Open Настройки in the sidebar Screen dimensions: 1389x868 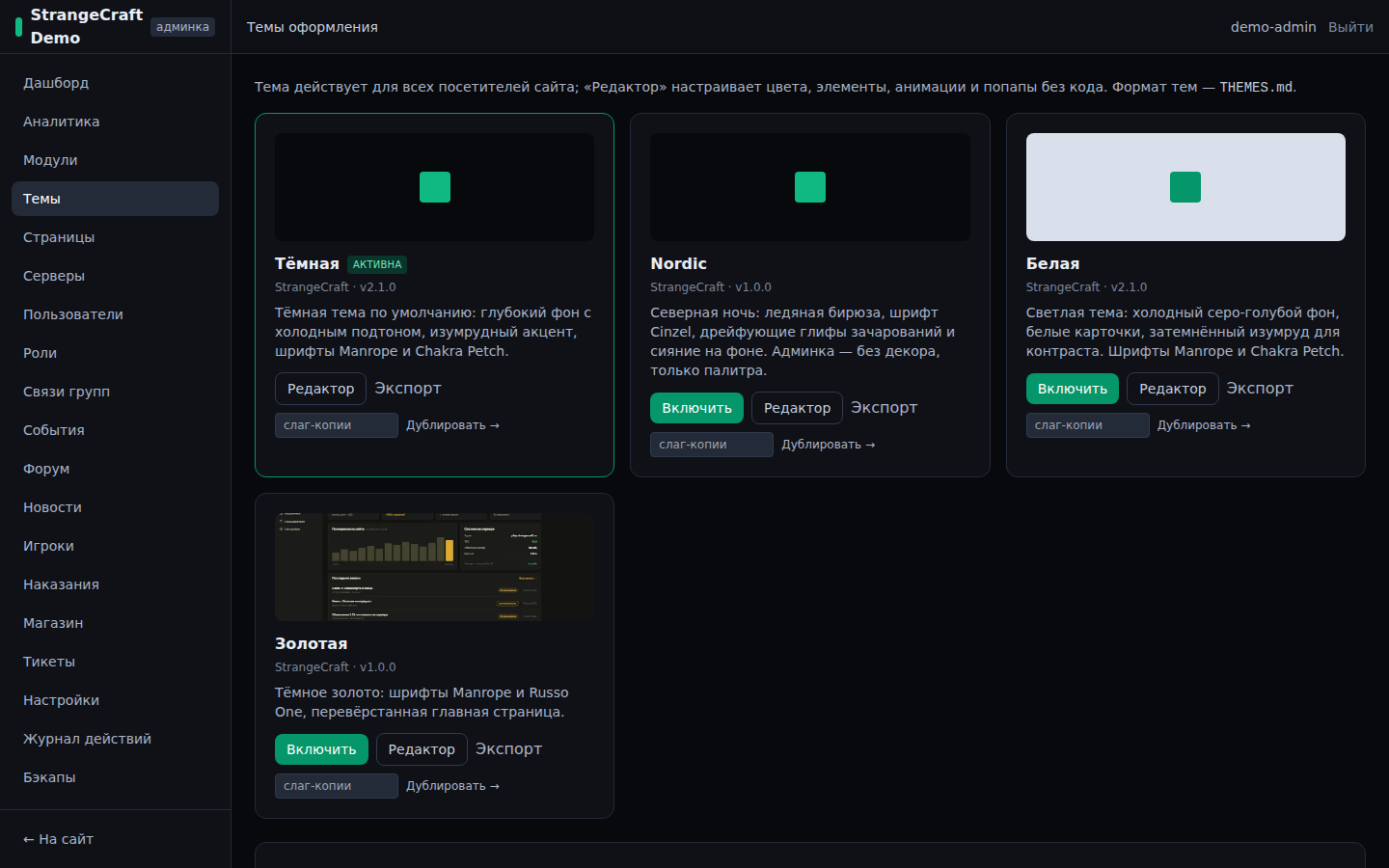(x=115, y=700)
